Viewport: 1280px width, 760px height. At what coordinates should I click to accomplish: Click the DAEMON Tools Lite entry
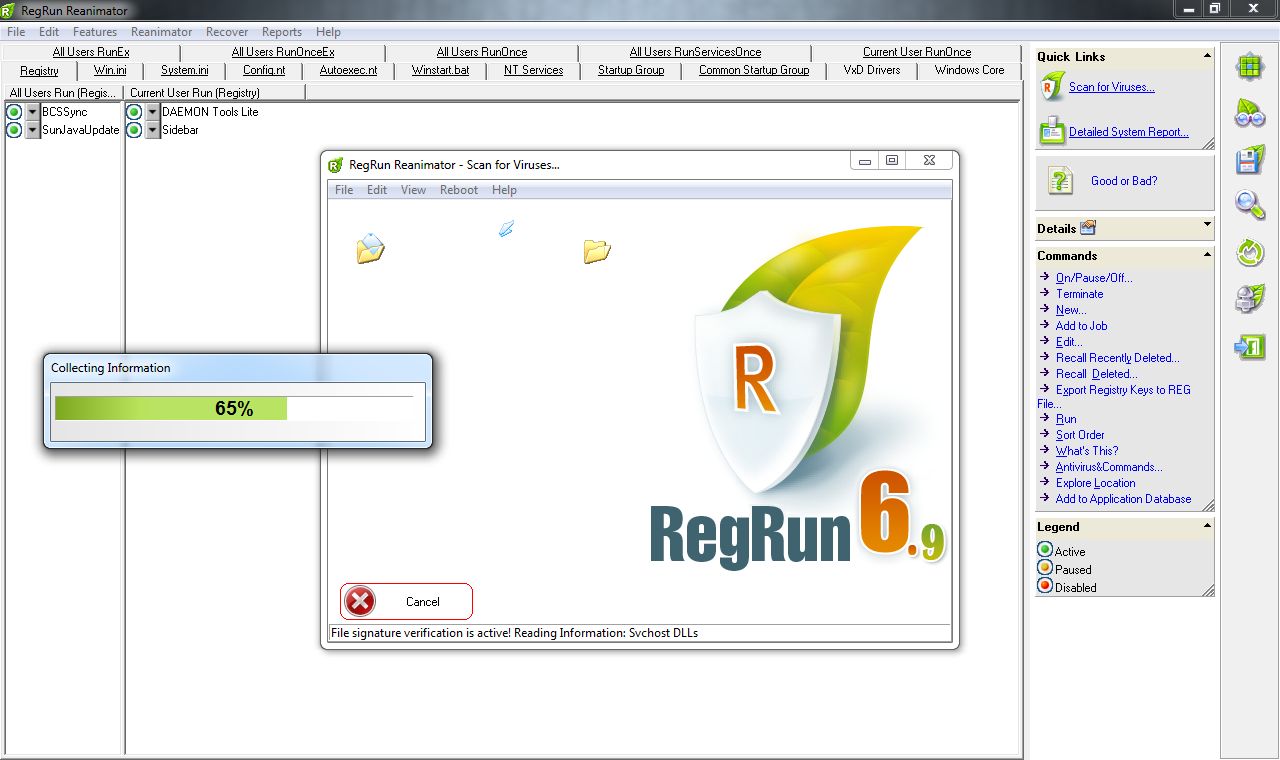click(x=210, y=112)
